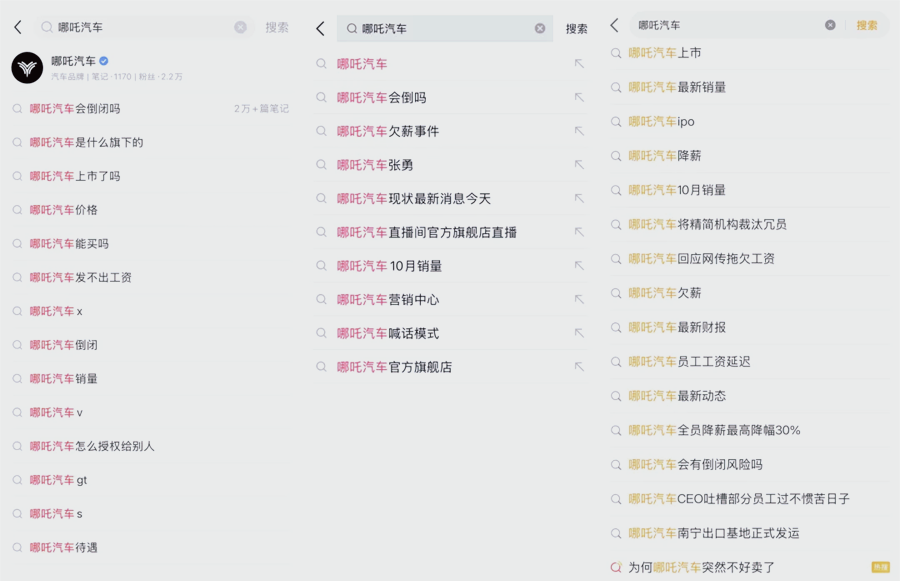Tap the fill-in arrow on the first 哪吒汽车 suggestion

pyautogui.click(x=579, y=64)
